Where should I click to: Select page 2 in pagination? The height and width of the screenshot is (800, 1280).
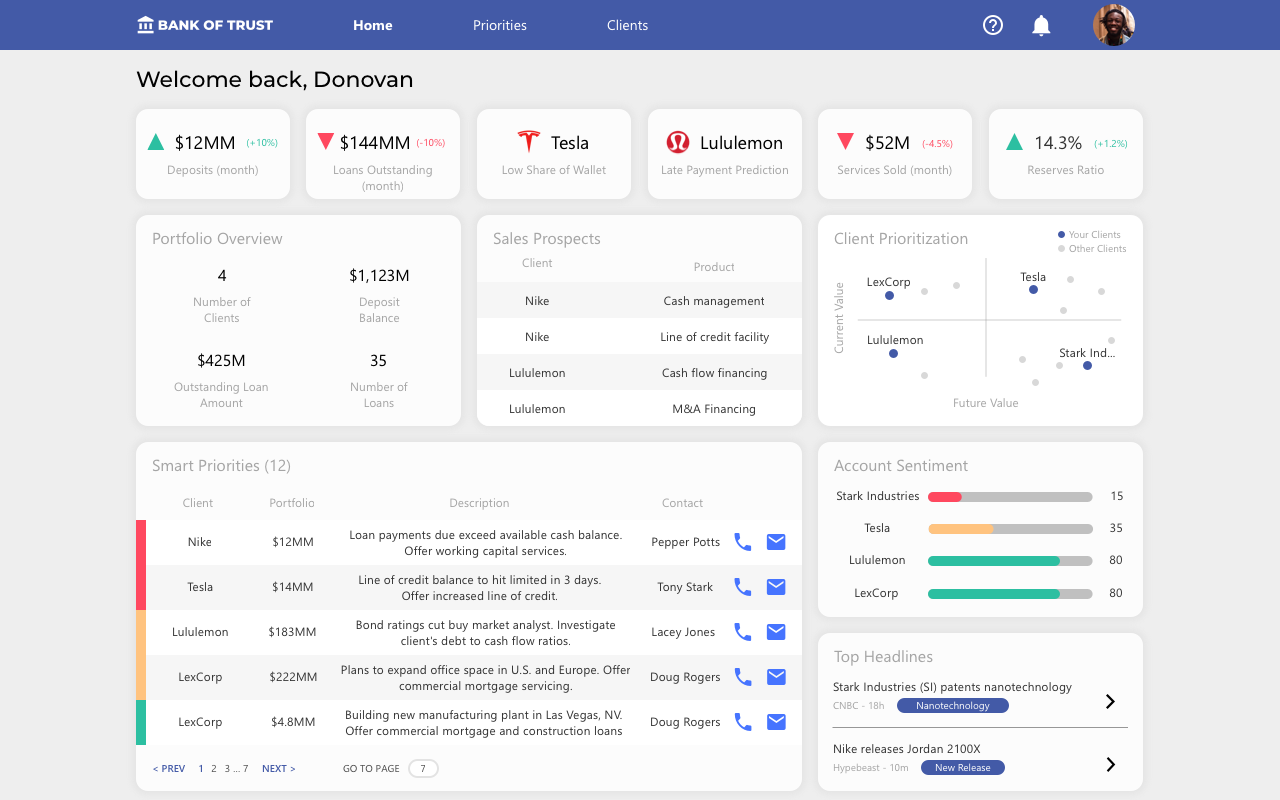tap(213, 769)
